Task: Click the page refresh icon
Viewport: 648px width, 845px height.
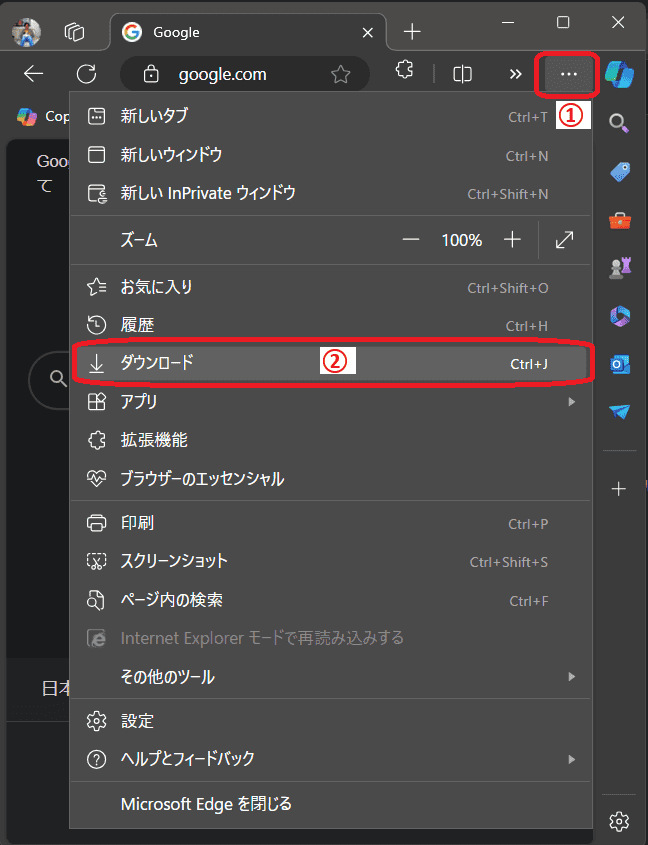Action: pos(86,74)
